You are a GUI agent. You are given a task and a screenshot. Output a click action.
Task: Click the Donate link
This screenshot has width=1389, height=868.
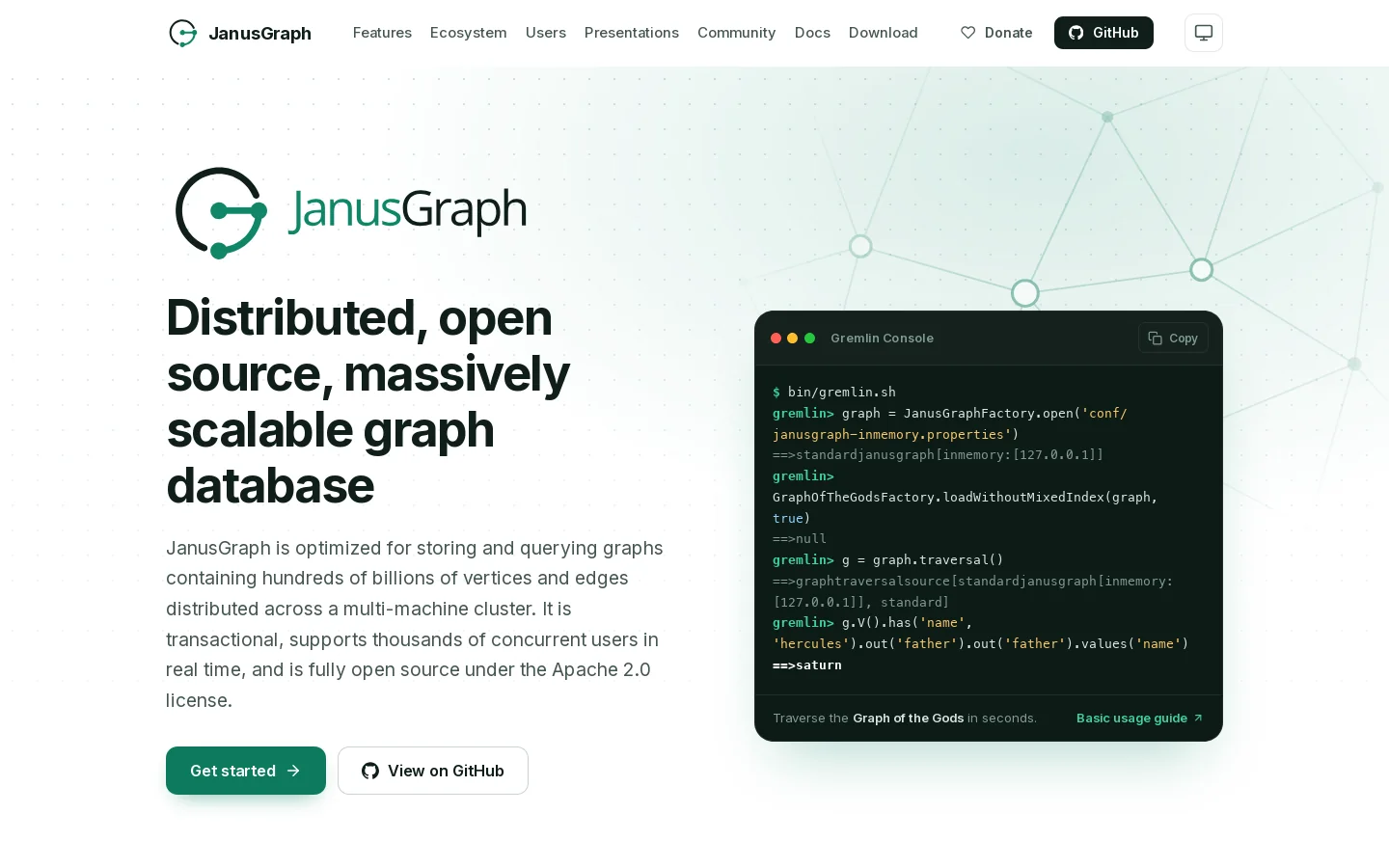996,33
